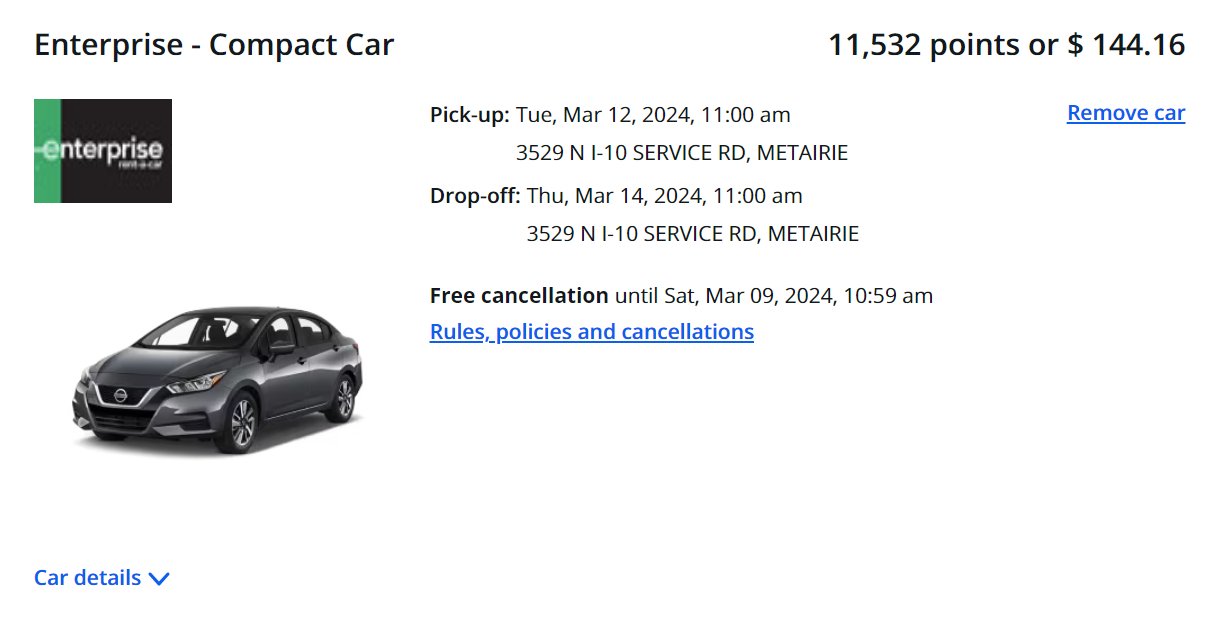This screenshot has height=622, width=1210.
Task: Open Rules, policies and cancellations
Action: [591, 332]
